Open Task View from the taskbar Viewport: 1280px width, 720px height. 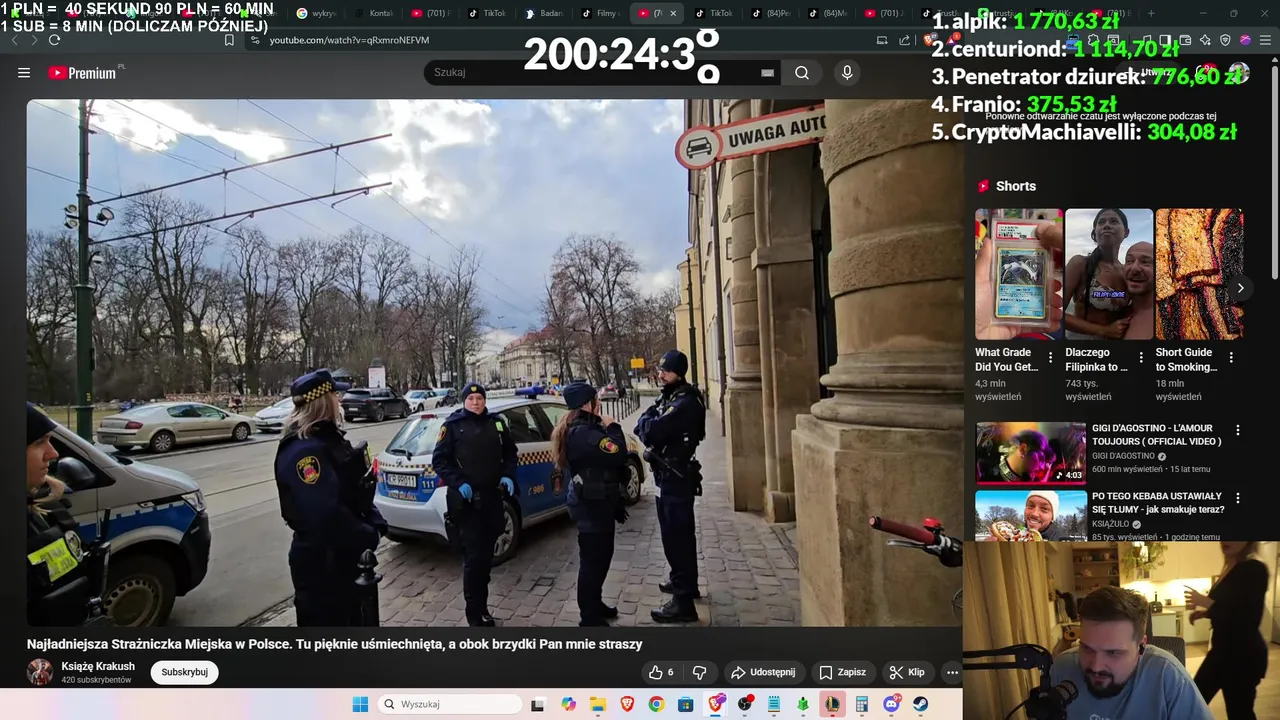[x=538, y=704]
